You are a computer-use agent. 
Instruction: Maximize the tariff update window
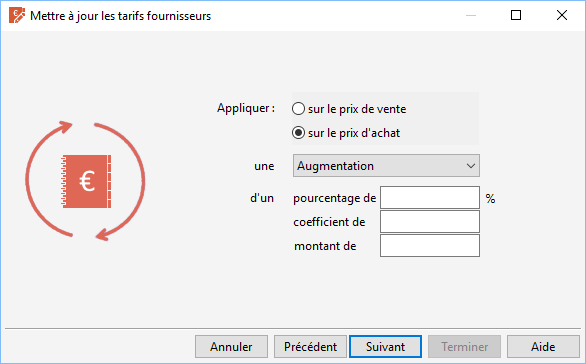point(516,15)
